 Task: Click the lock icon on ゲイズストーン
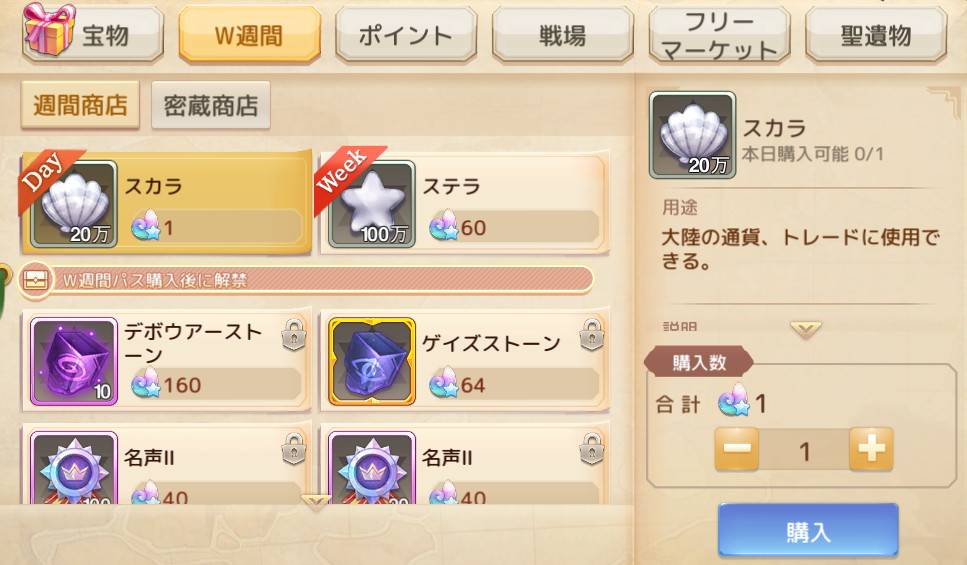tap(591, 335)
